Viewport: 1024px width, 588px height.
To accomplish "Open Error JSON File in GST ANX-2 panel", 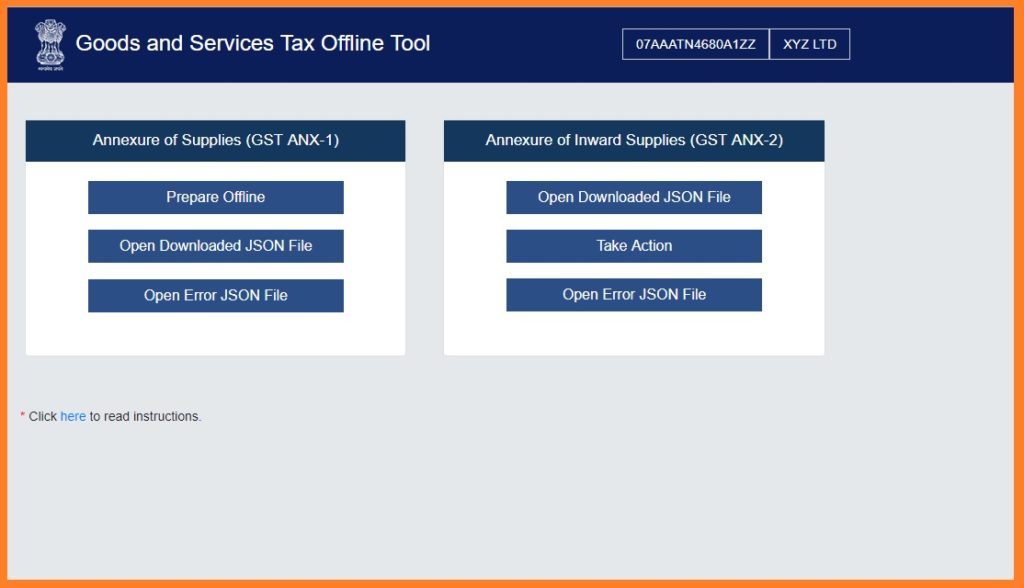I will point(633,295).
